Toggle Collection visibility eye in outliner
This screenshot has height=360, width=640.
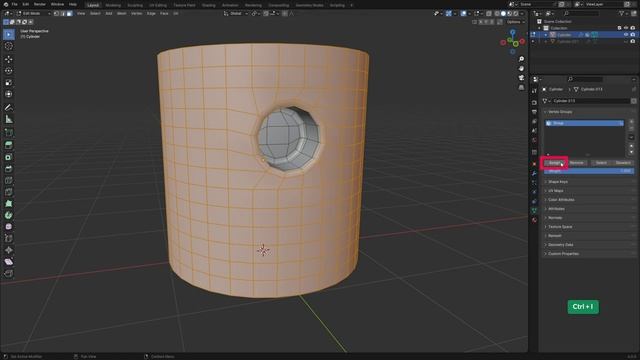[626, 28]
